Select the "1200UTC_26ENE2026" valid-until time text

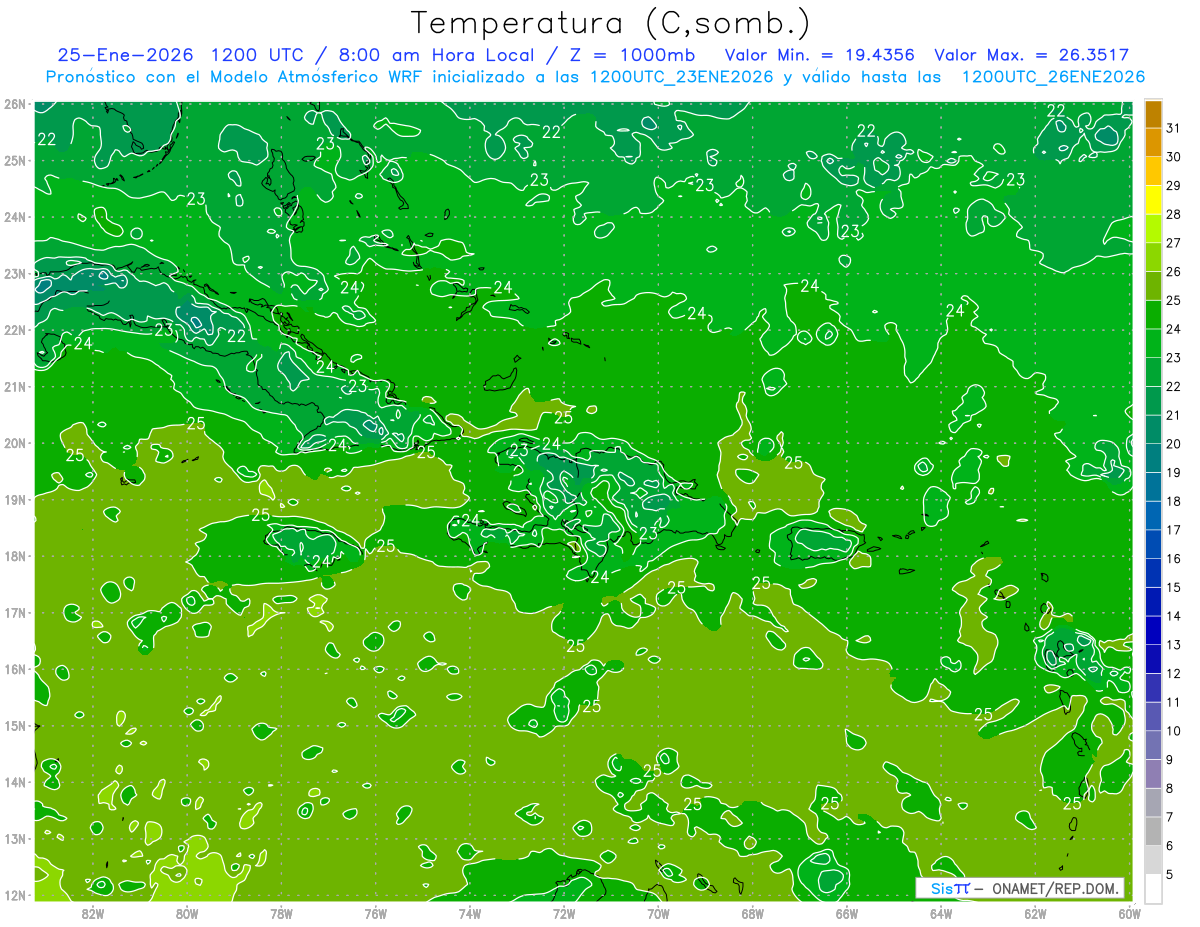click(1053, 77)
